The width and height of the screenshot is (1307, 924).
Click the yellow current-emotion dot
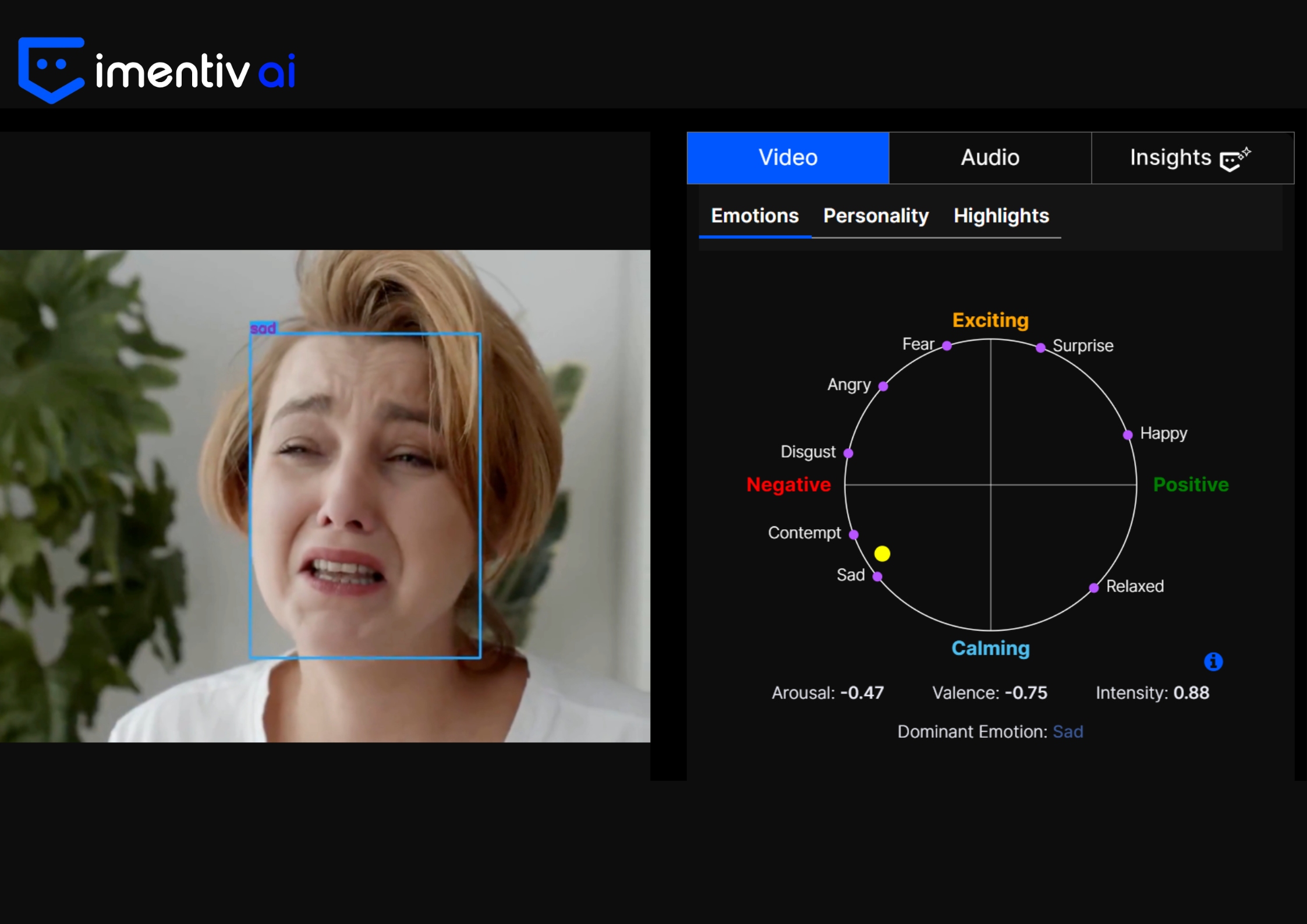click(x=882, y=553)
